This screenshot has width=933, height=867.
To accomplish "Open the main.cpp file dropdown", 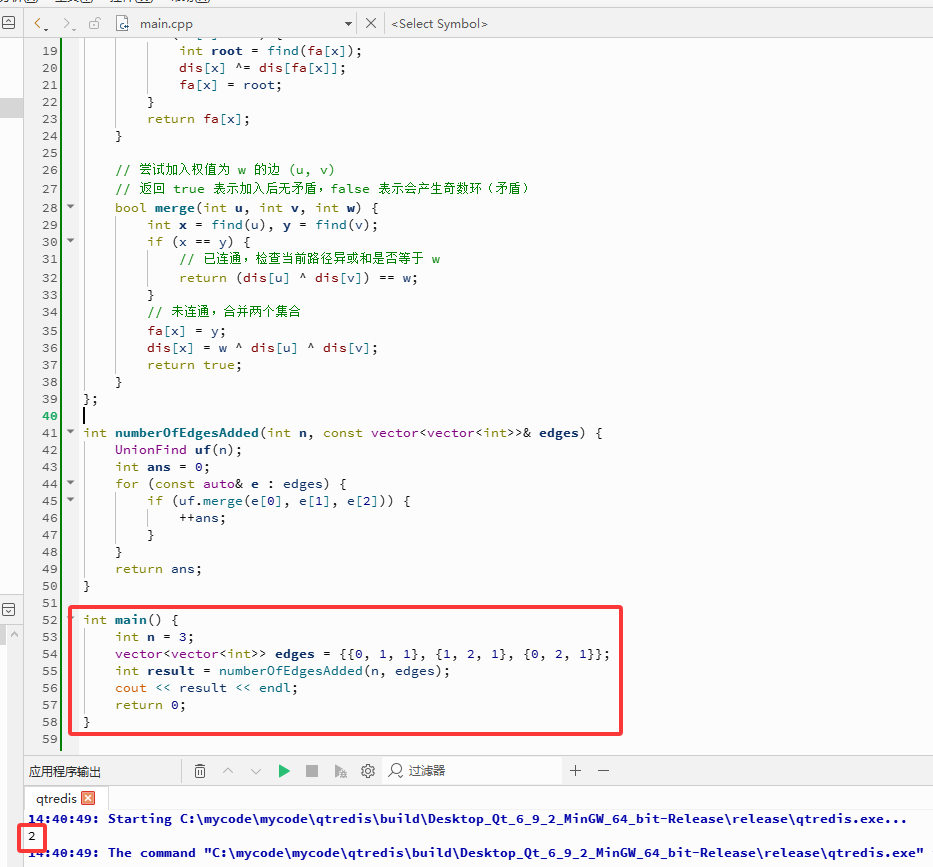I will pos(348,24).
